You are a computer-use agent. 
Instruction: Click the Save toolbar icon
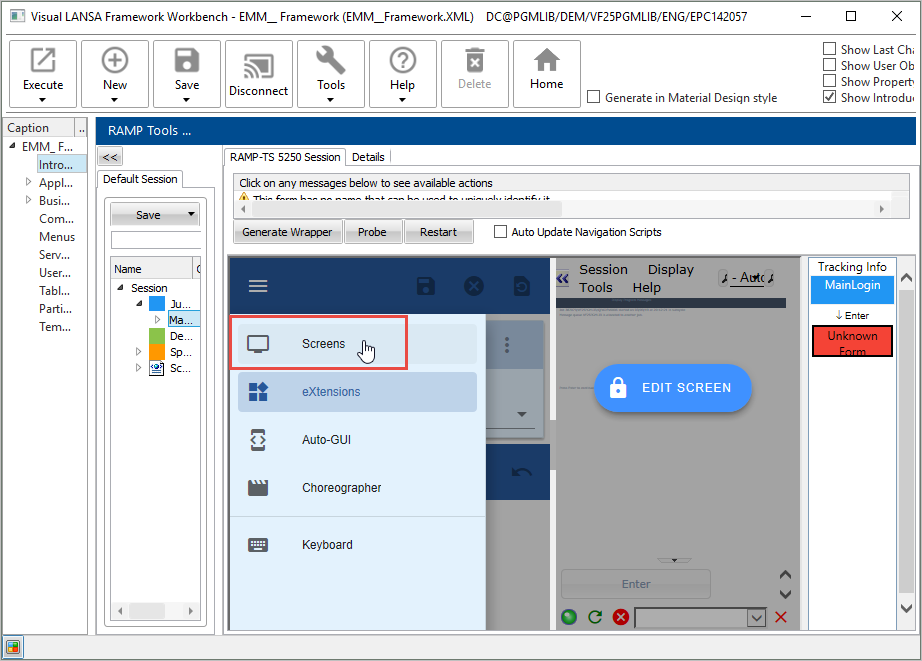(x=187, y=61)
